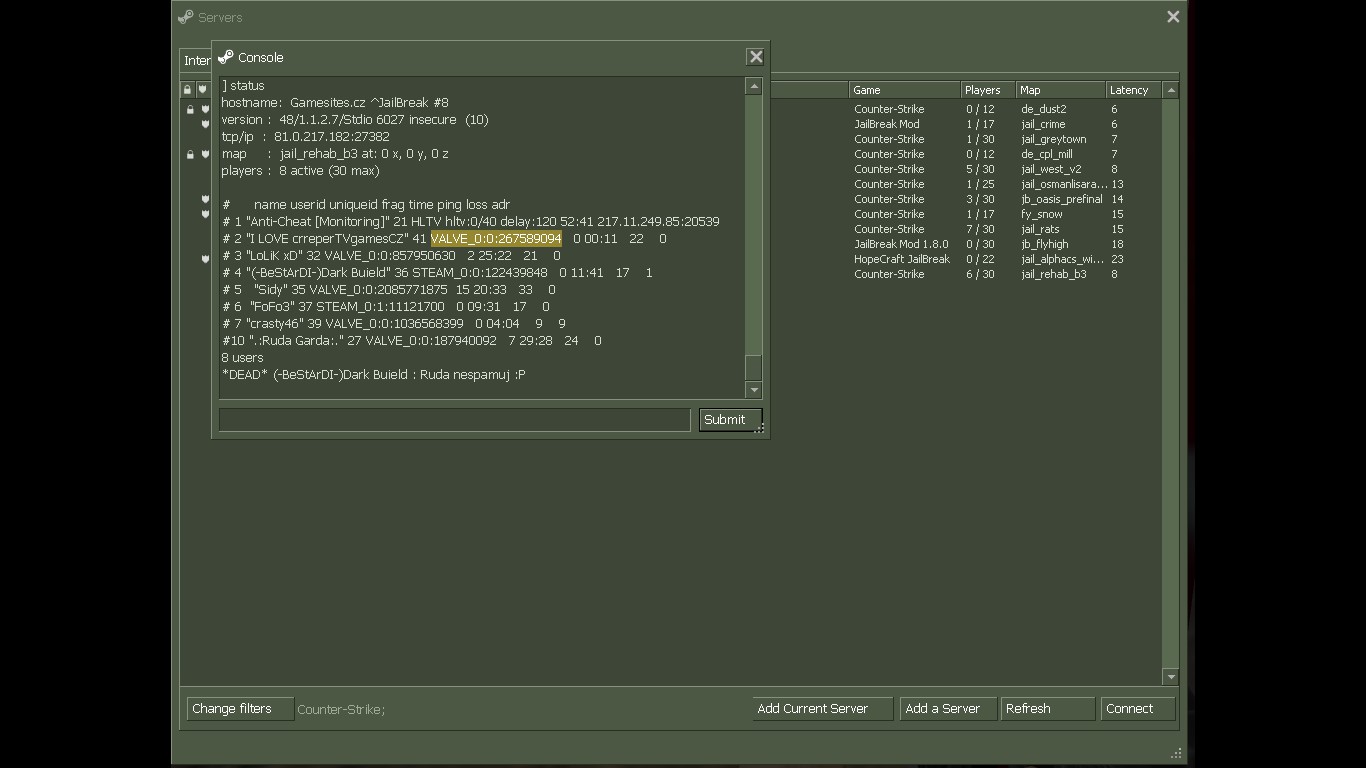
Task: Click the server list scrollbar up arrow
Action: point(1171,90)
